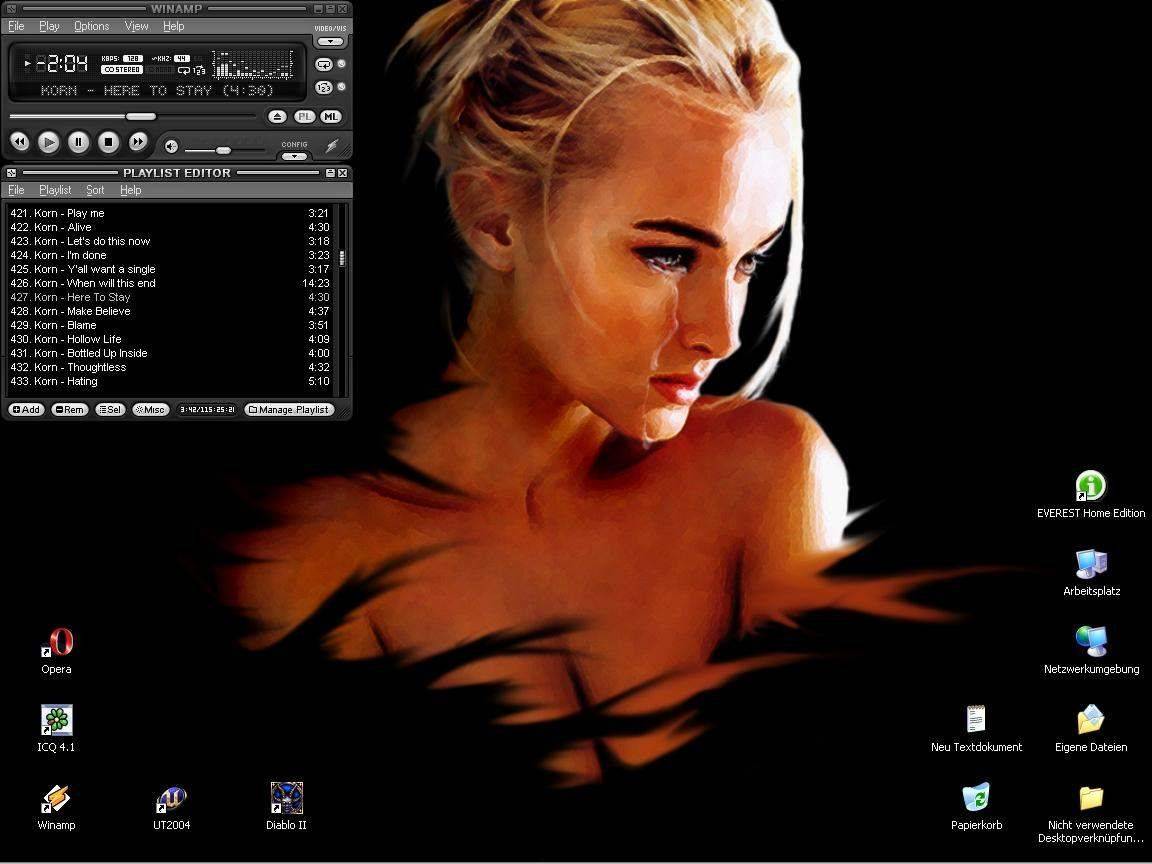Expand the CONFIG dropdown arrow

[x=295, y=156]
